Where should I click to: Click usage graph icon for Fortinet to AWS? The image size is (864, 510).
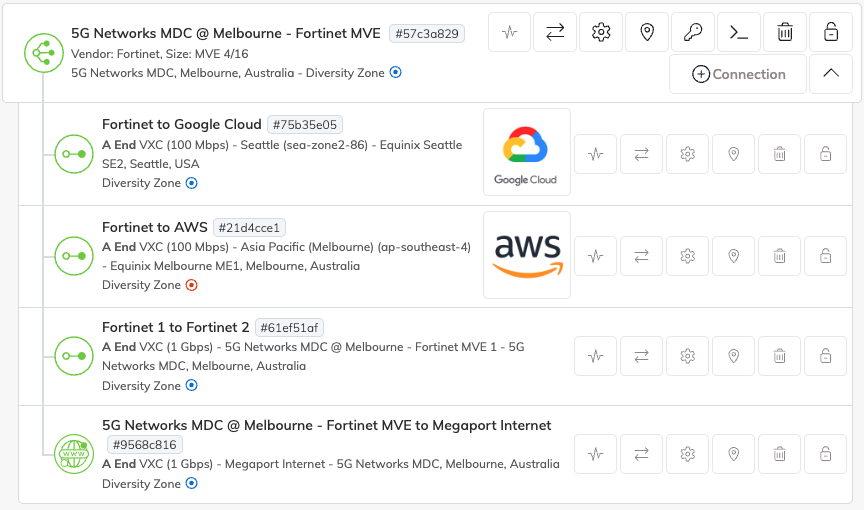596,256
